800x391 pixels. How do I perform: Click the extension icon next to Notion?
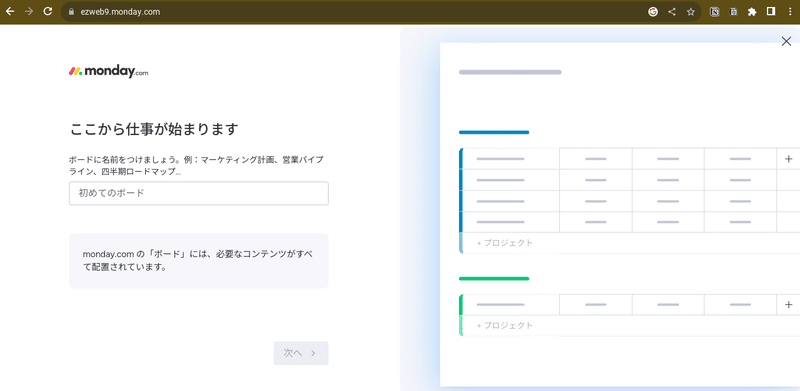click(x=733, y=12)
